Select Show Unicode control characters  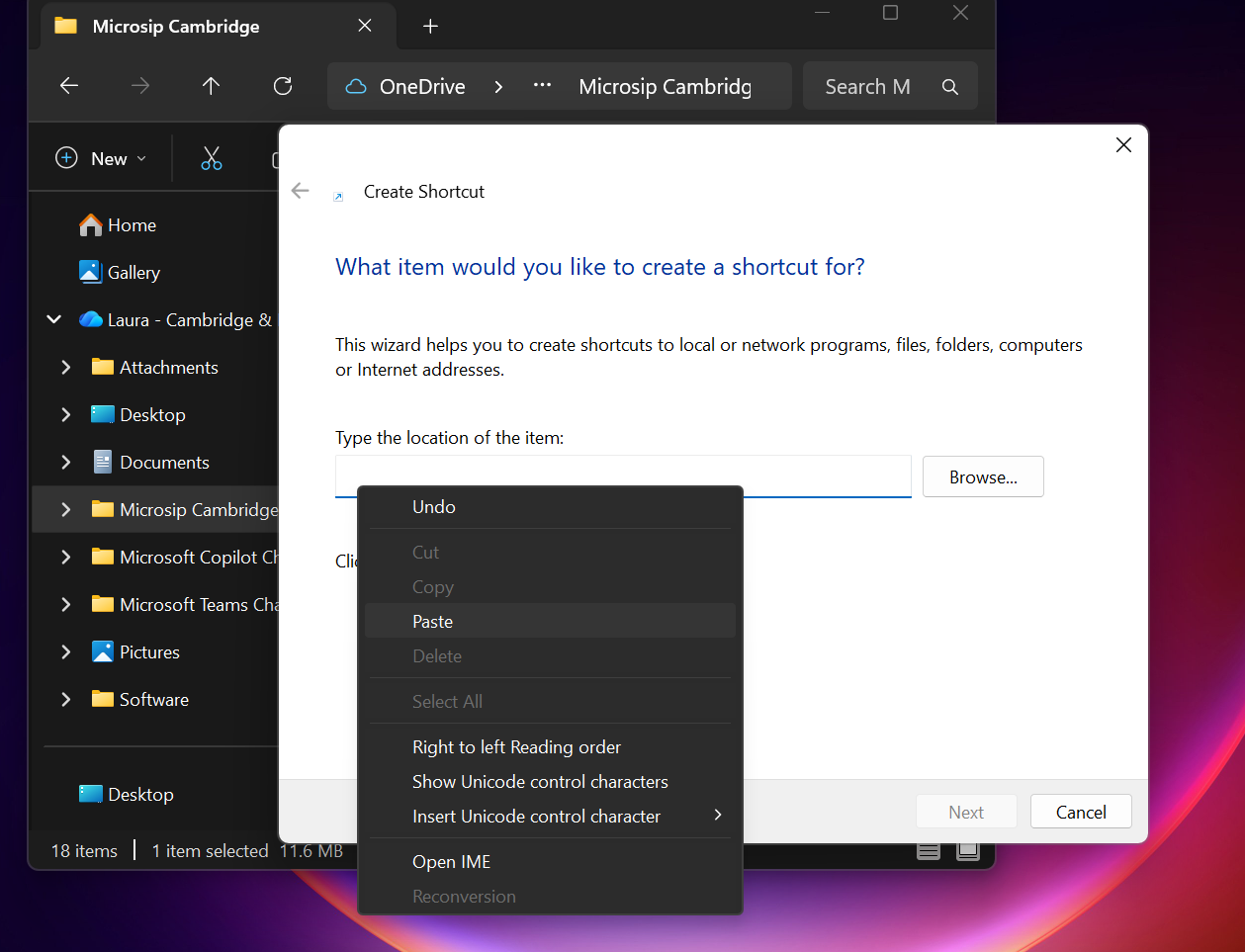point(540,781)
